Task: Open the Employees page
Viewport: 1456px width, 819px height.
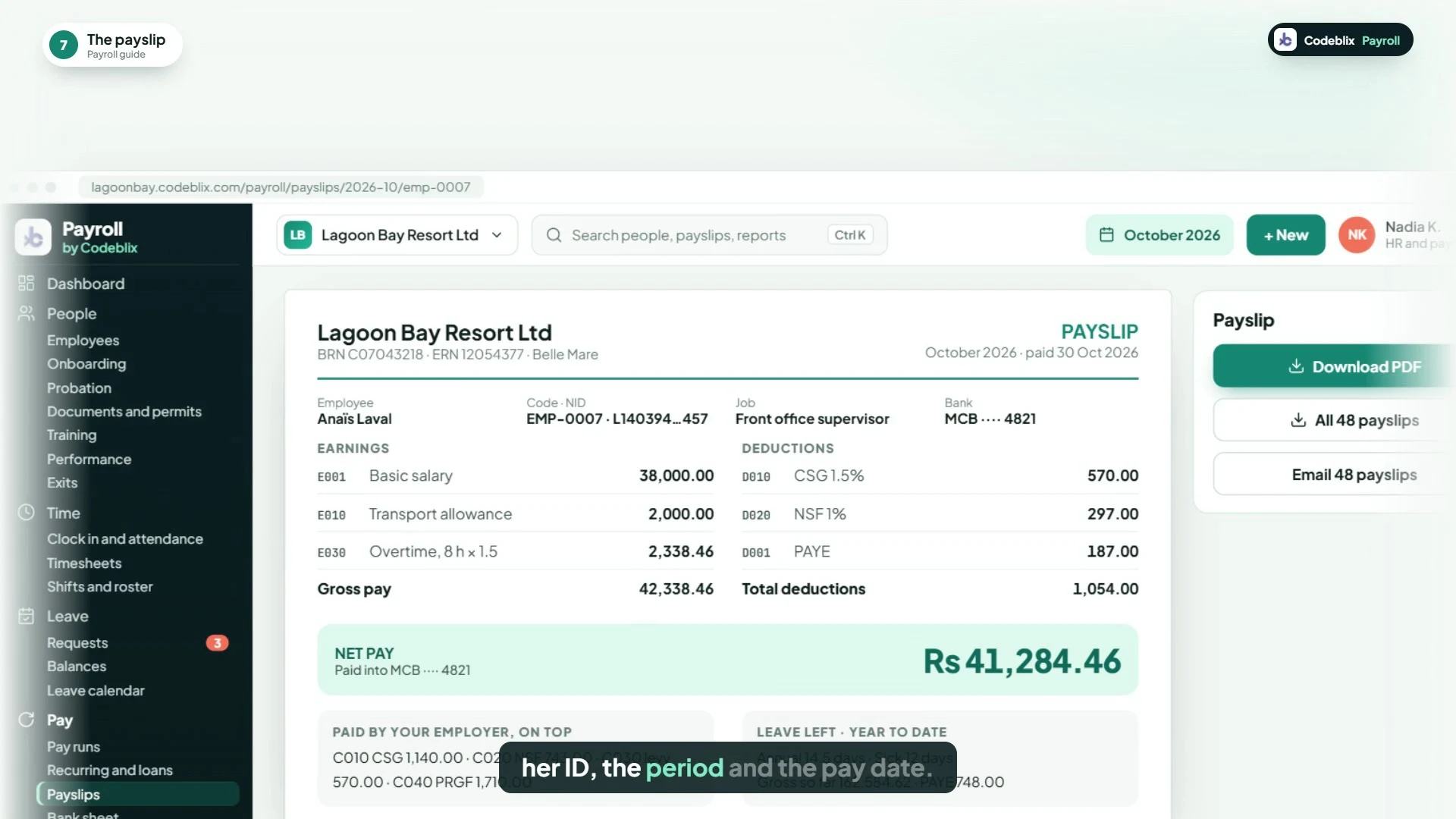Action: (x=83, y=340)
